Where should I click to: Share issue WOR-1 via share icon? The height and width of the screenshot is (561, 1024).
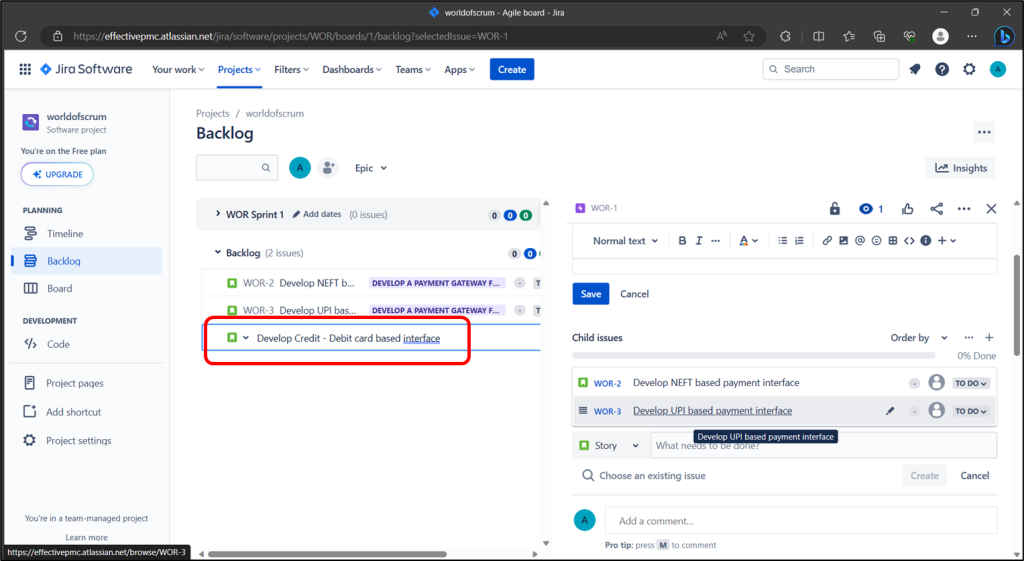tap(936, 209)
